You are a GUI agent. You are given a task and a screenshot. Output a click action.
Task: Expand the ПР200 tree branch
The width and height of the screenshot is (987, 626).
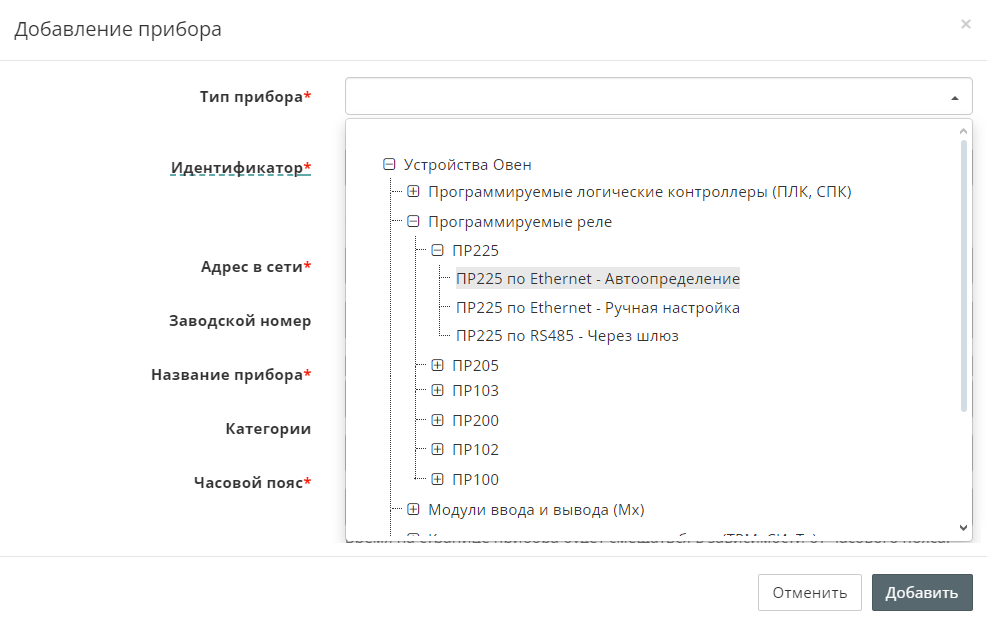pyautogui.click(x=437, y=421)
